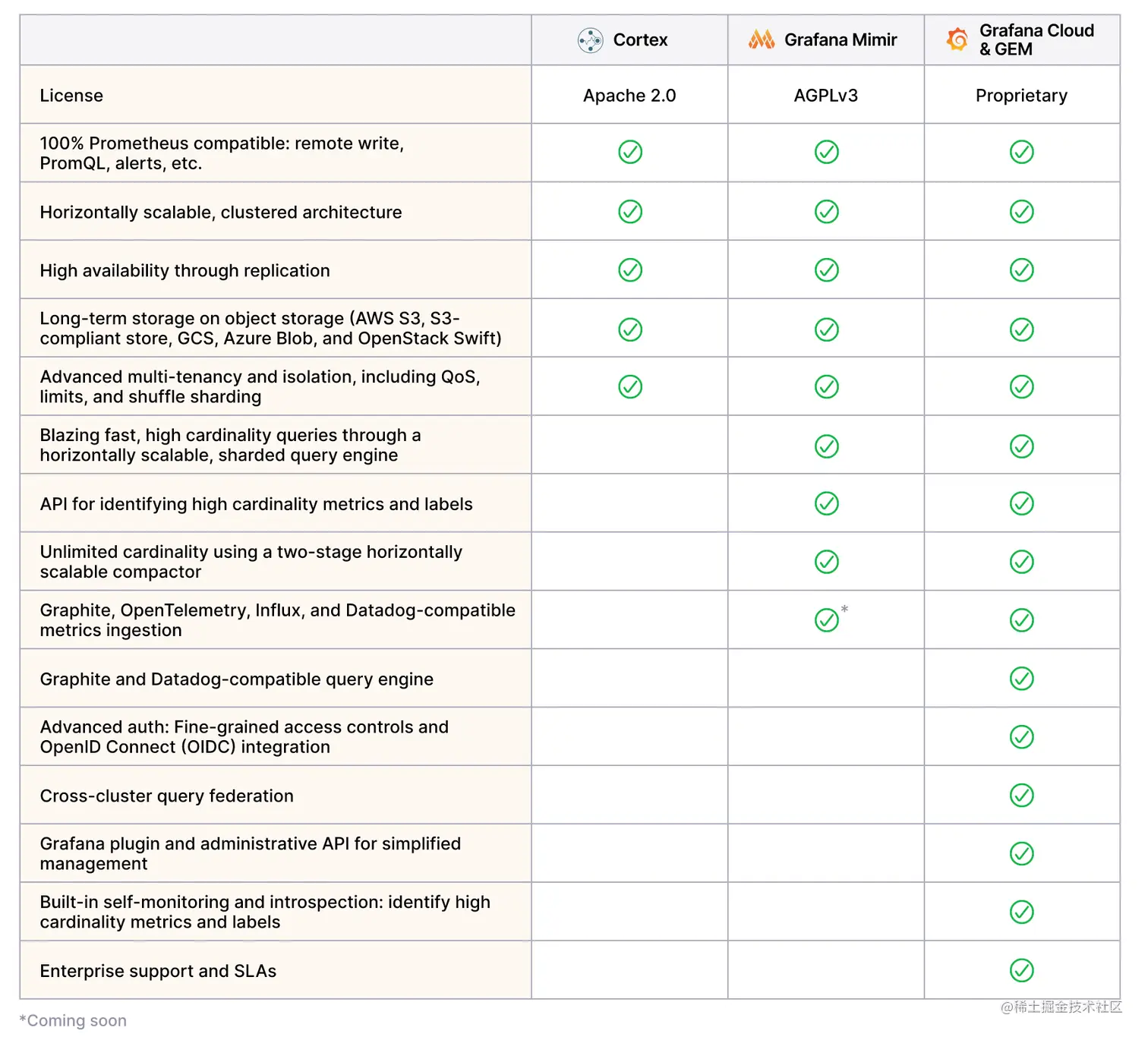Click Cortex check for Horizontally scalable row
The height and width of the screenshot is (1040, 1148).
pos(630,212)
